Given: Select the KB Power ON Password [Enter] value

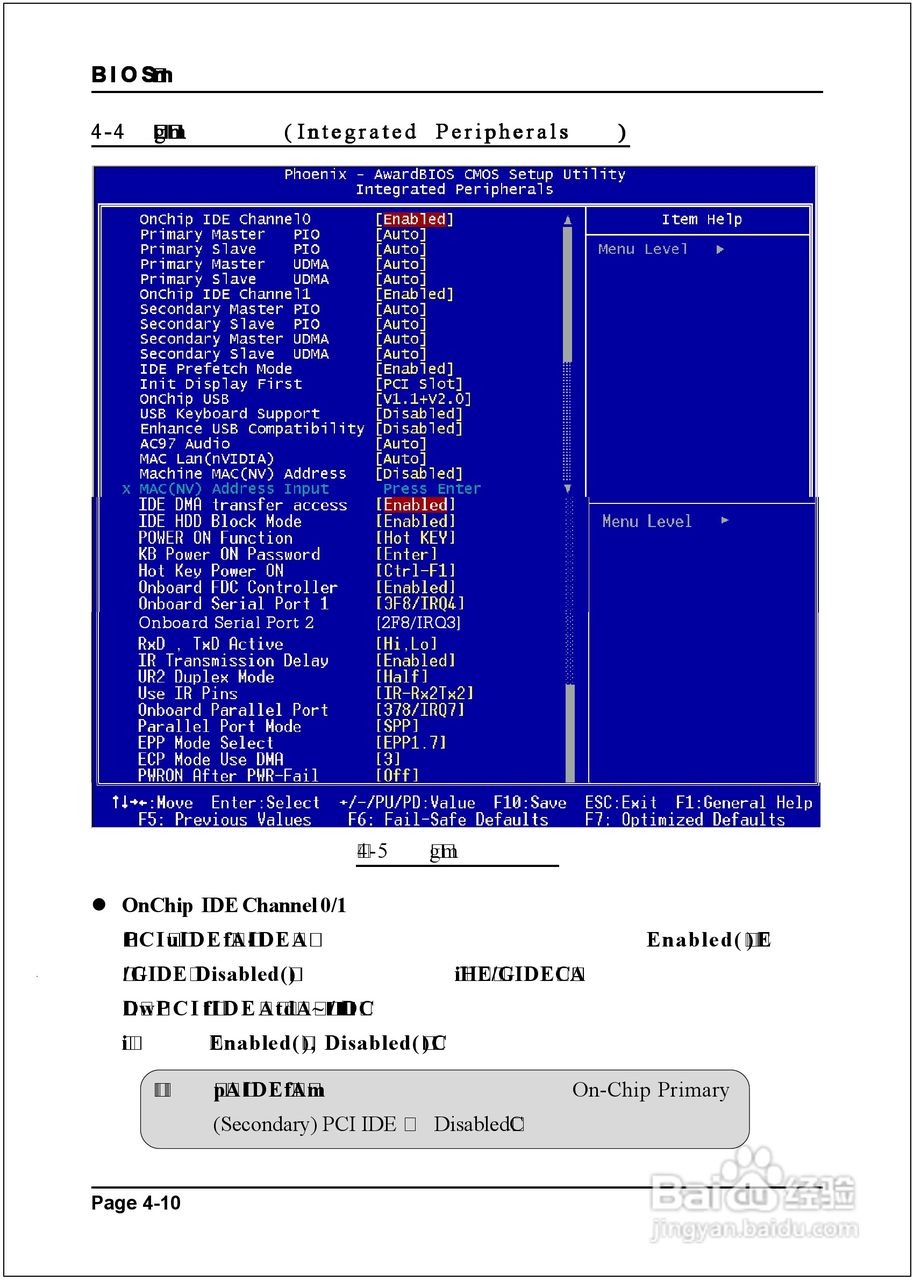Looking at the screenshot, I should pyautogui.click(x=406, y=555).
